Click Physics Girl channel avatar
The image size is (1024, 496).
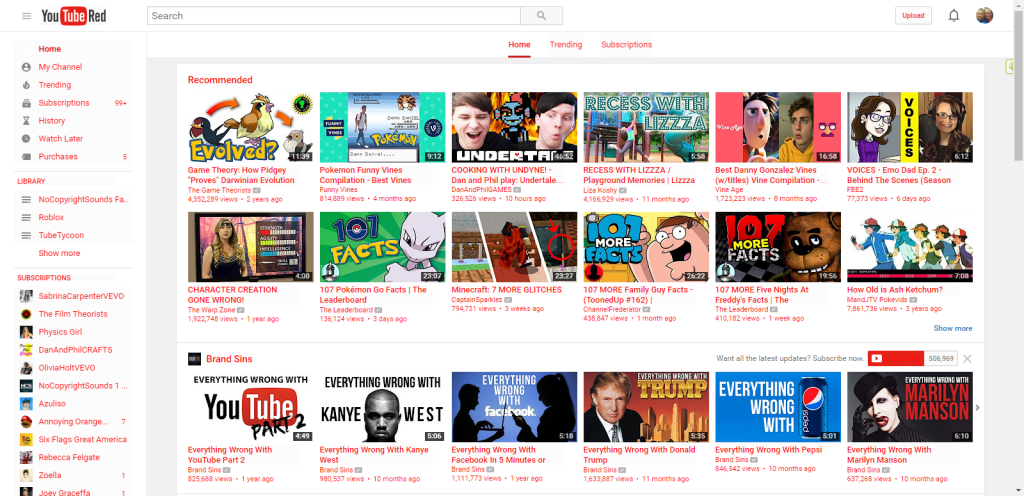coord(26,332)
